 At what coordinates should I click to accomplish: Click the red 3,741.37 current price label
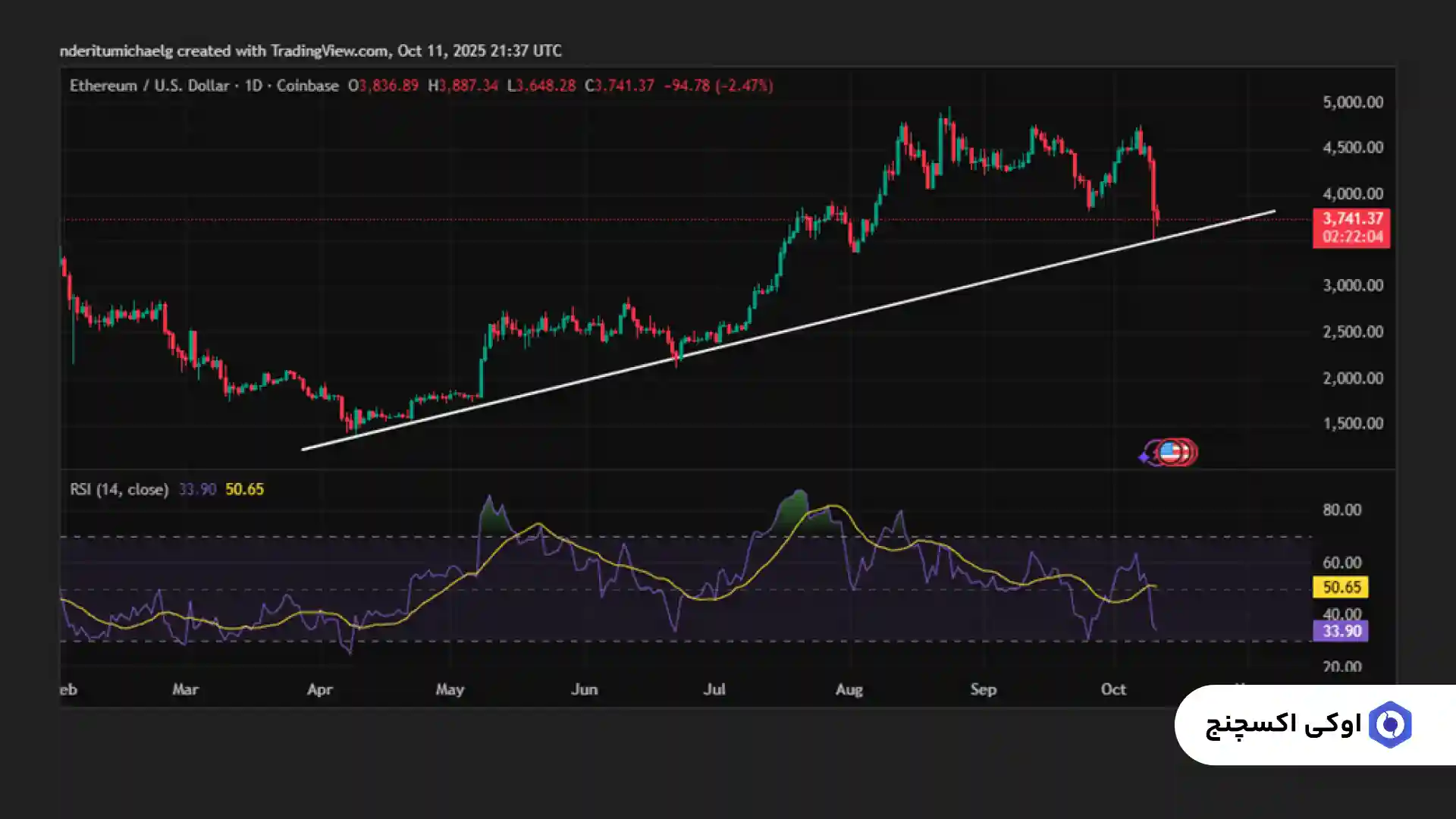(x=1352, y=219)
